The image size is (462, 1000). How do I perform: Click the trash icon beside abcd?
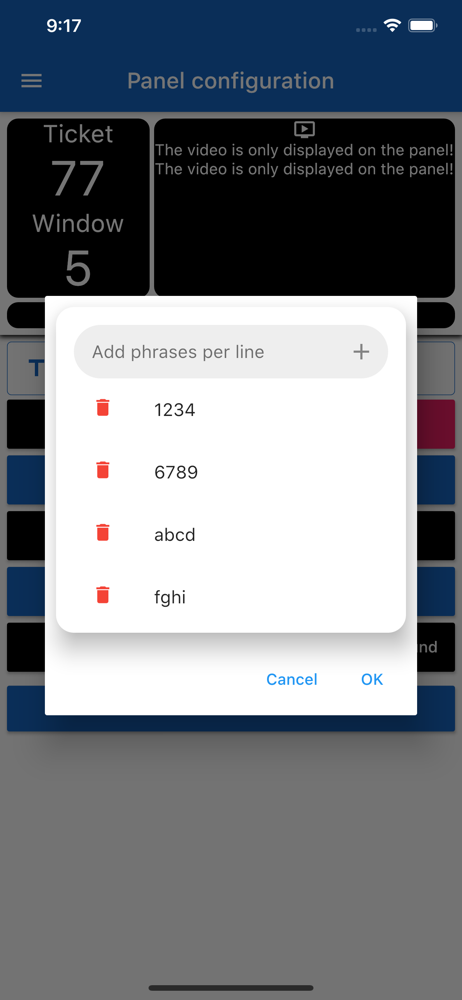103,533
